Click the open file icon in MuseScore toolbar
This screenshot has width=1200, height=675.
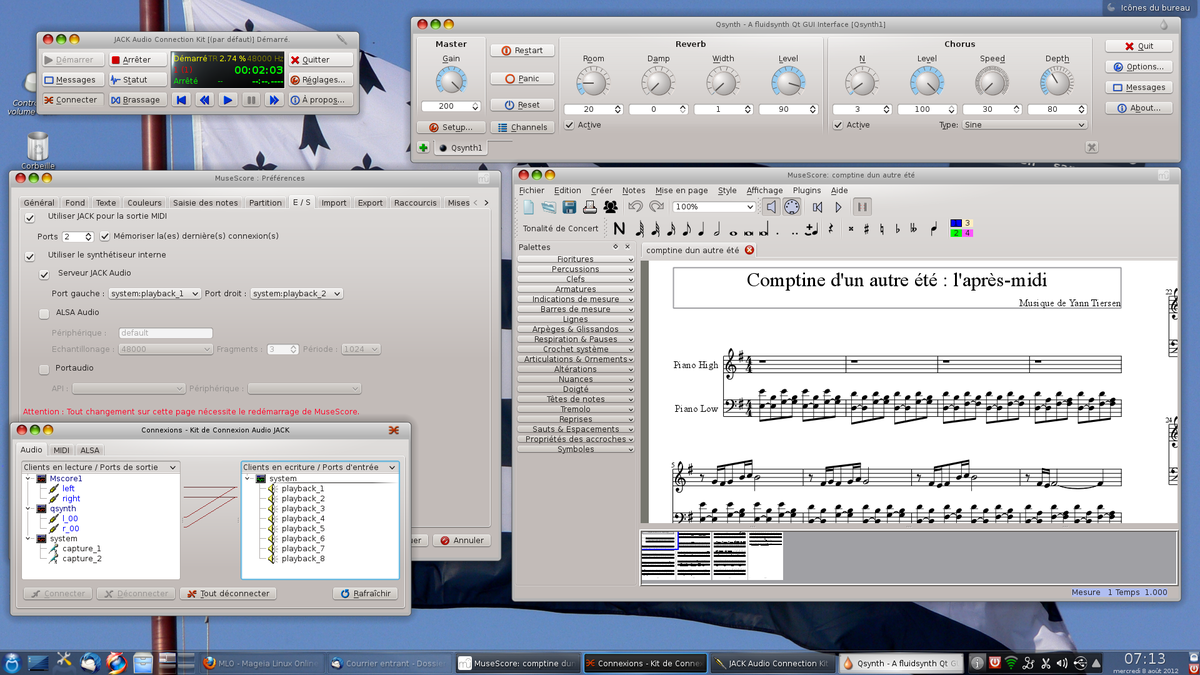[548, 207]
